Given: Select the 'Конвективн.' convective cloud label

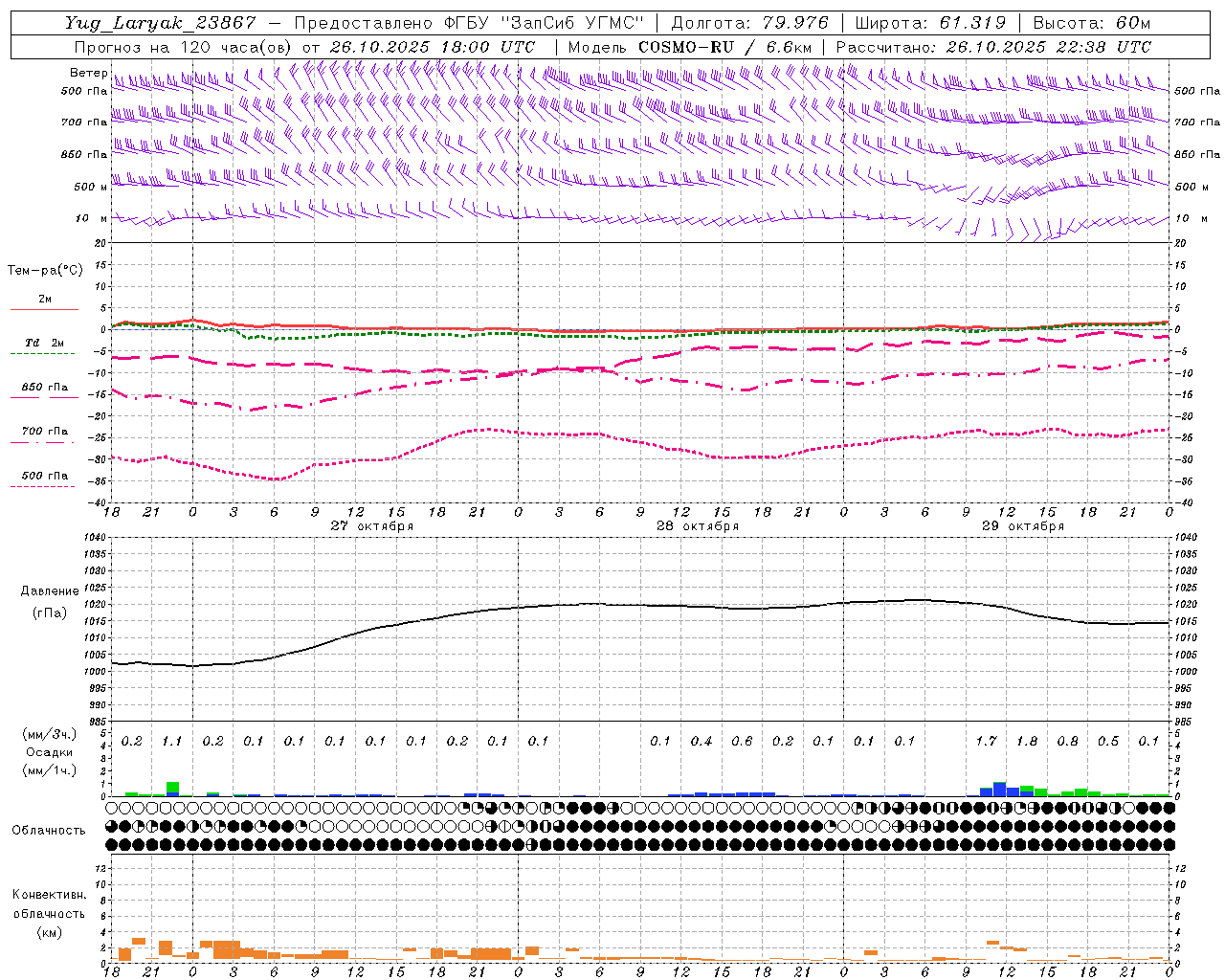Looking at the screenshot, I should click(49, 895).
